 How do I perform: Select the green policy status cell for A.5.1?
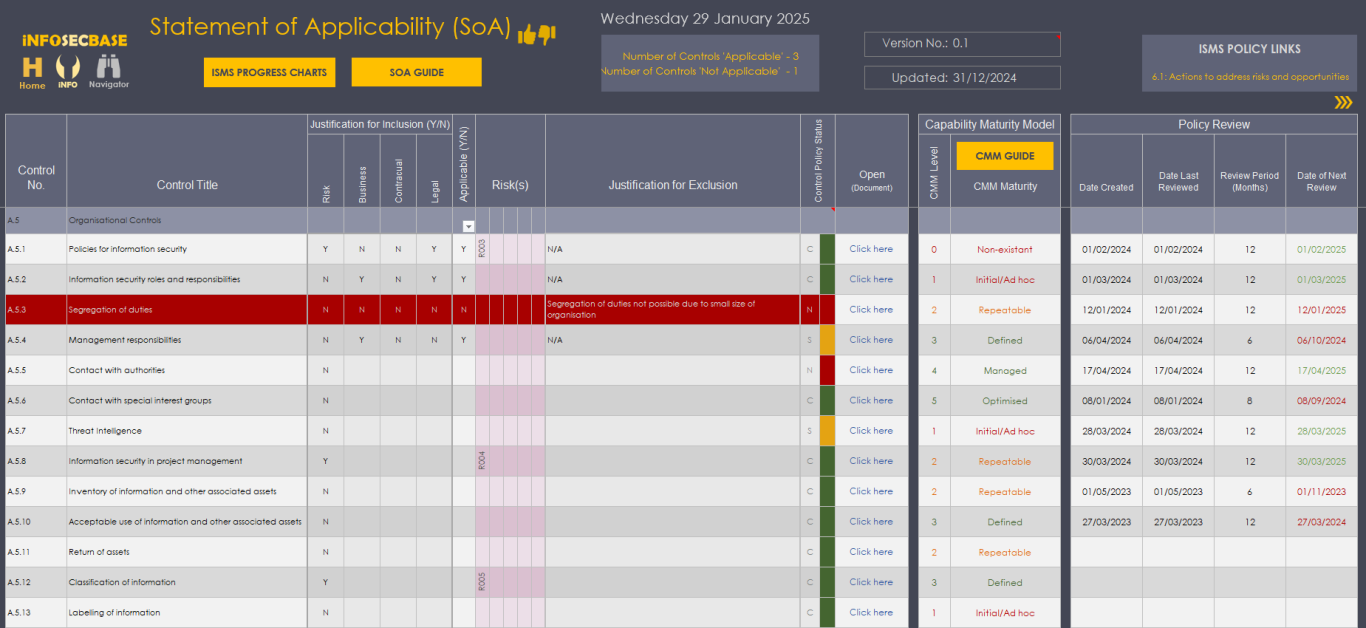(x=827, y=249)
